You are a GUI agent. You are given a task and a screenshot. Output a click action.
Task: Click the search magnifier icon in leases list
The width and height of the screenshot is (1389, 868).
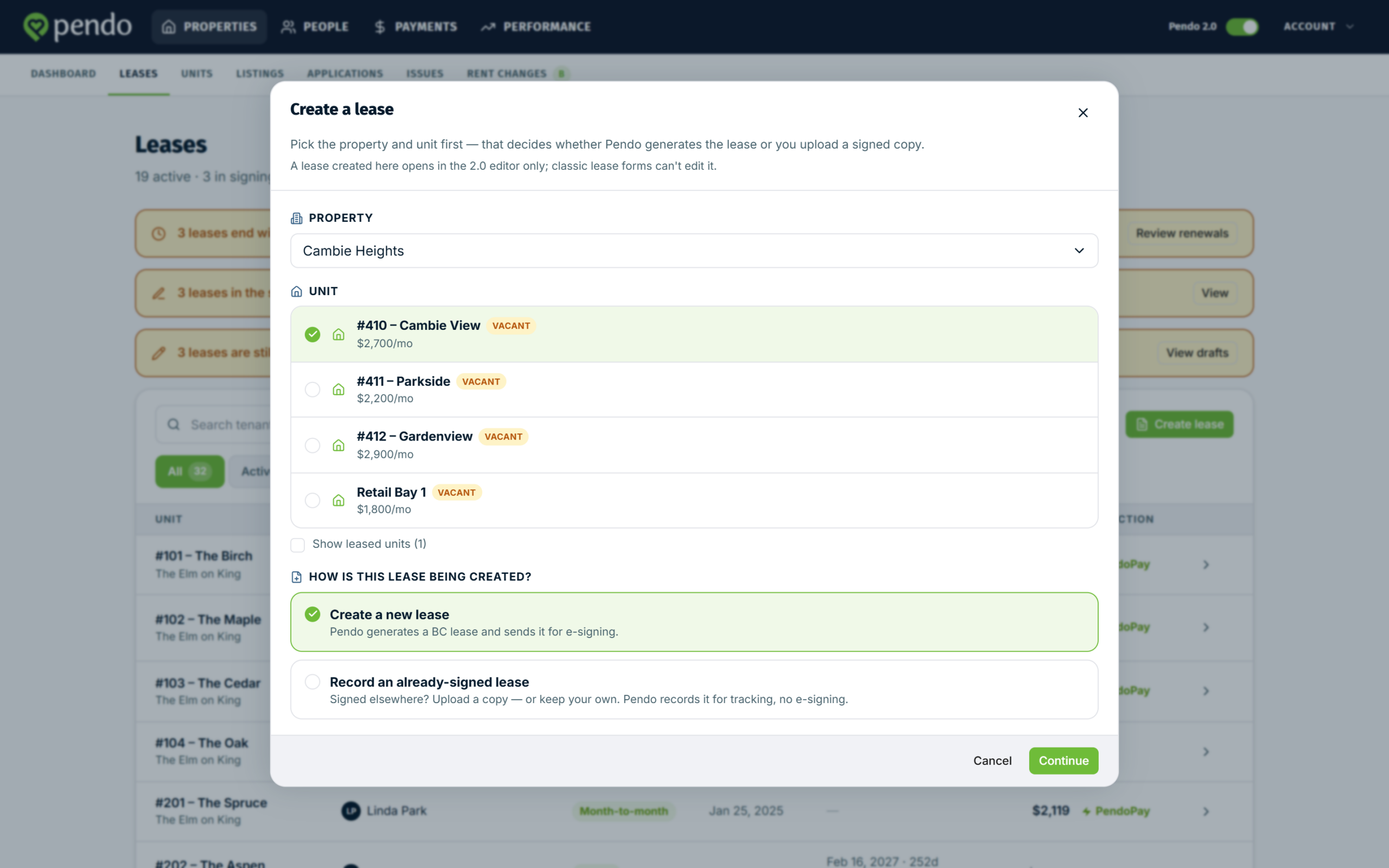click(173, 424)
